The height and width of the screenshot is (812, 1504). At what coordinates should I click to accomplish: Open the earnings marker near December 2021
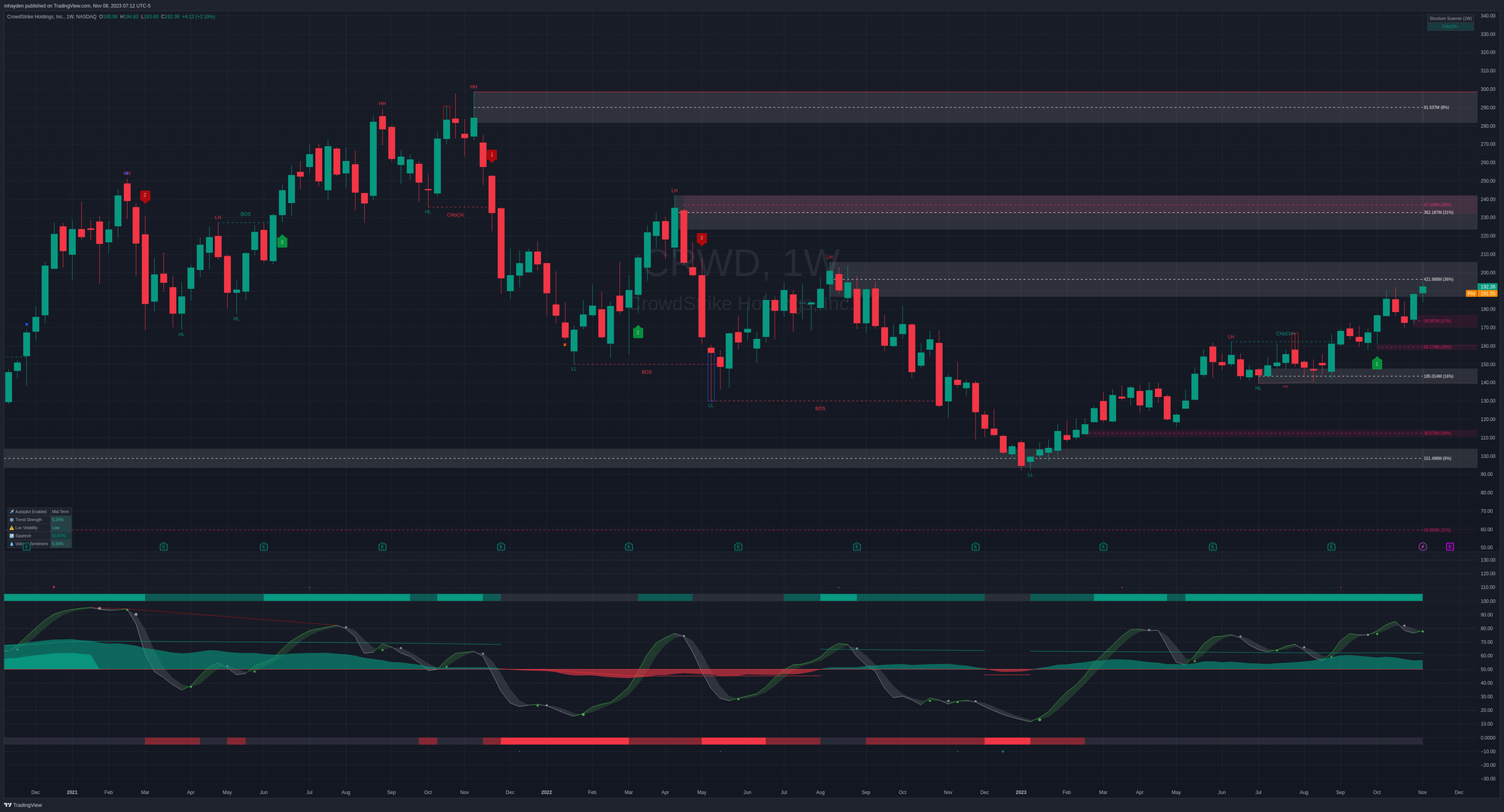[501, 547]
